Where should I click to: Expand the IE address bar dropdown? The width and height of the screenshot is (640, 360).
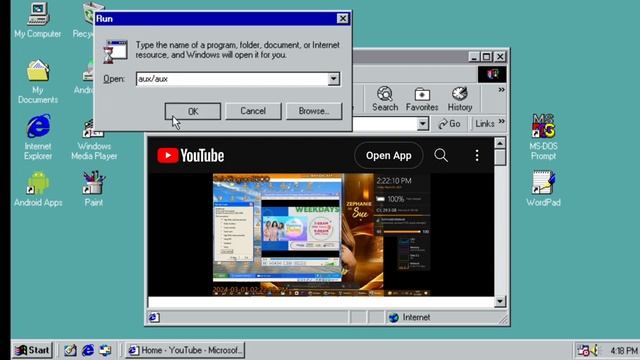[x=423, y=123]
